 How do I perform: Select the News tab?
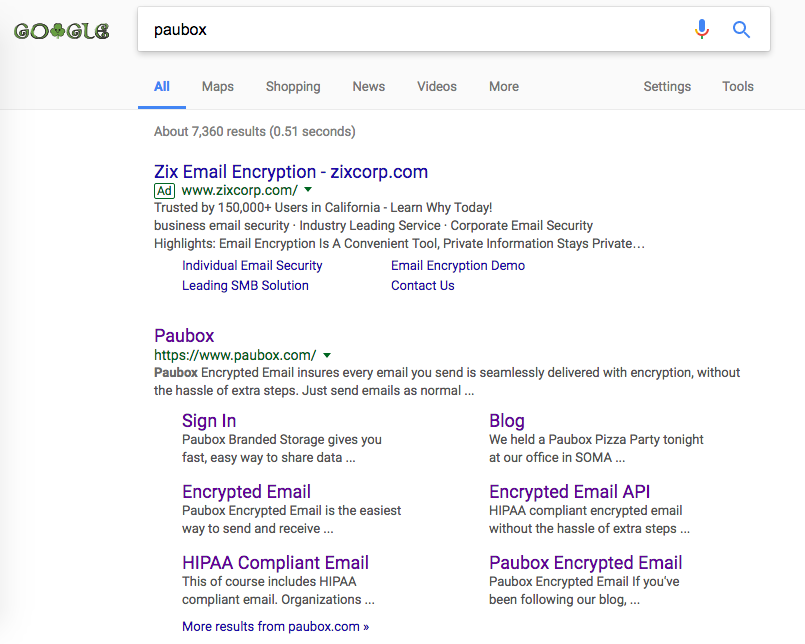point(368,87)
